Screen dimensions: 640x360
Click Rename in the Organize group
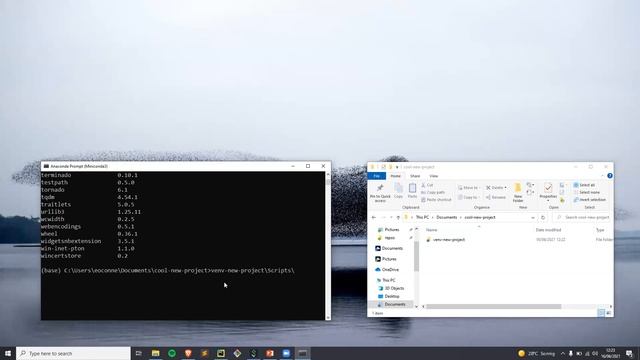(496, 197)
